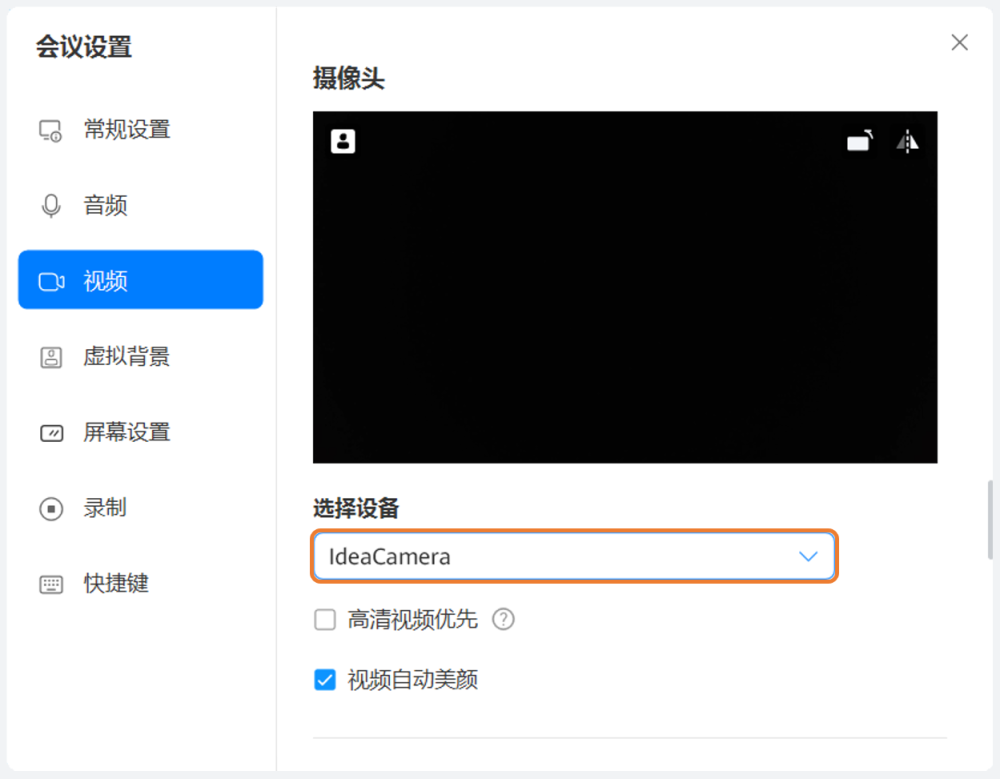The image size is (1000, 779).
Task: Enable the 高清视频优先 checkbox
Action: (324, 620)
